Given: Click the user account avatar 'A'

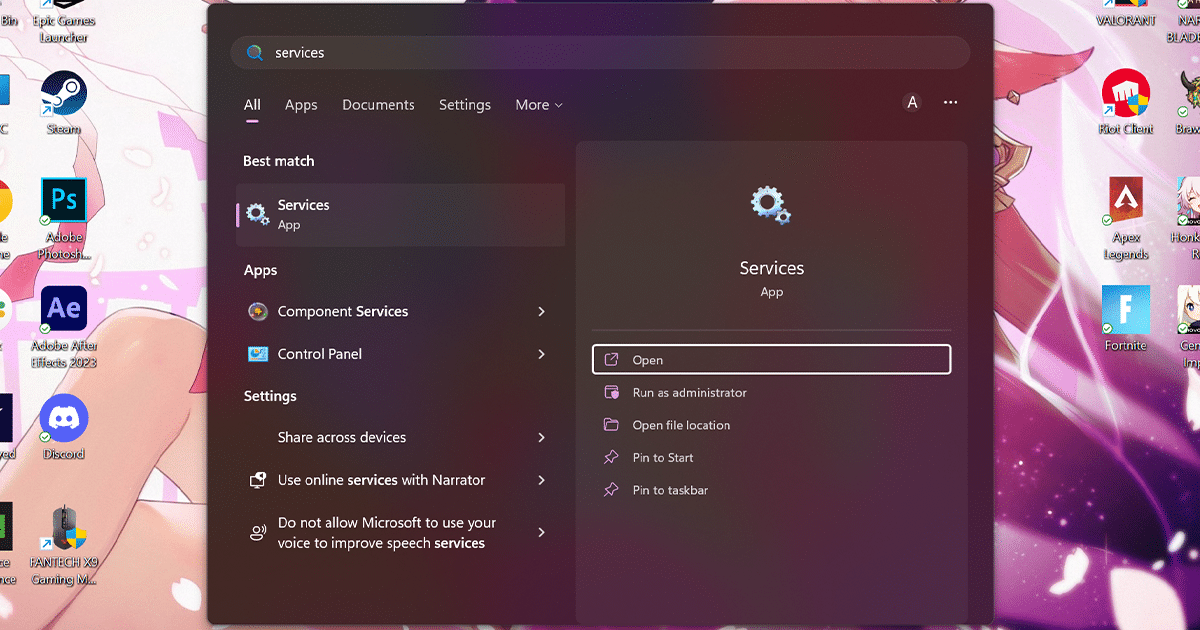Looking at the screenshot, I should click(x=911, y=103).
